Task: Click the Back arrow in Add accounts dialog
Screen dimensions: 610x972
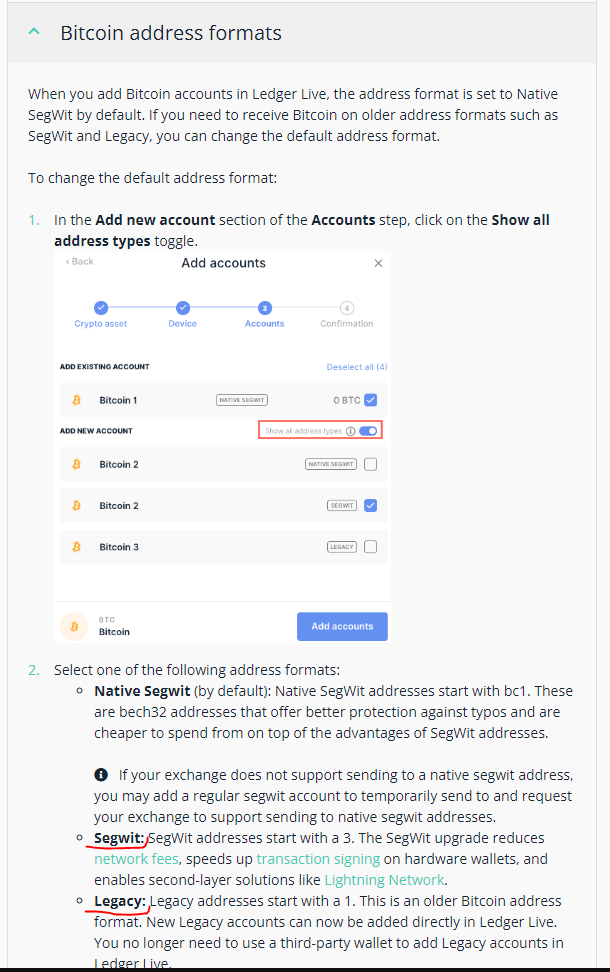Action: [79, 262]
